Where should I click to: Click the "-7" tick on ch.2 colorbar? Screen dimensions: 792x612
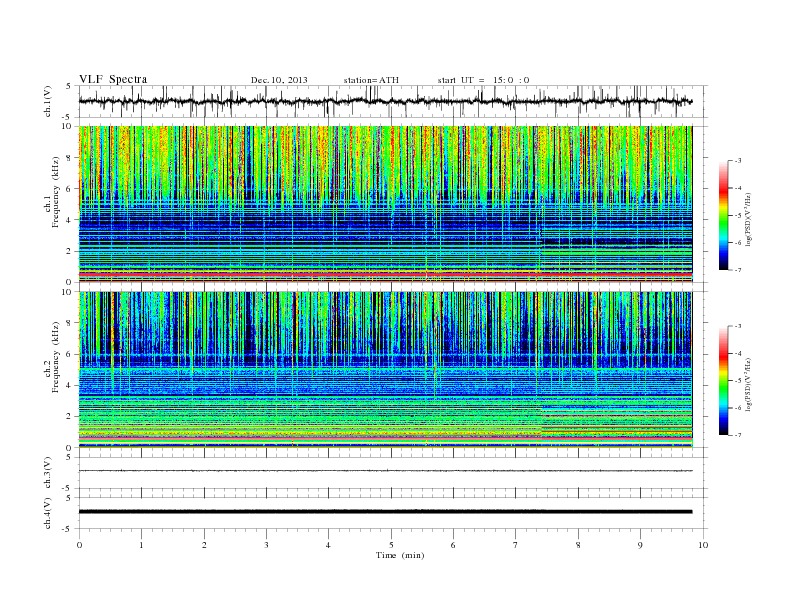pyautogui.click(x=738, y=435)
